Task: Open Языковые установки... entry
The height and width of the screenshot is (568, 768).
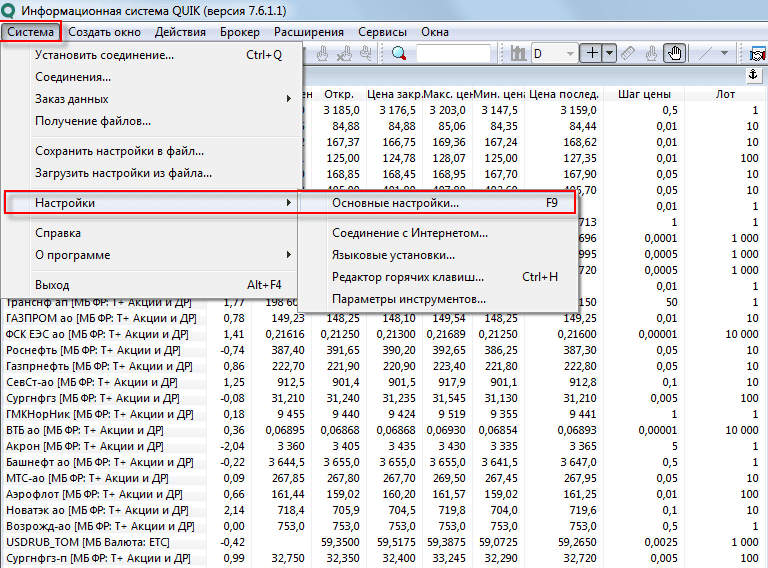Action: point(437,255)
